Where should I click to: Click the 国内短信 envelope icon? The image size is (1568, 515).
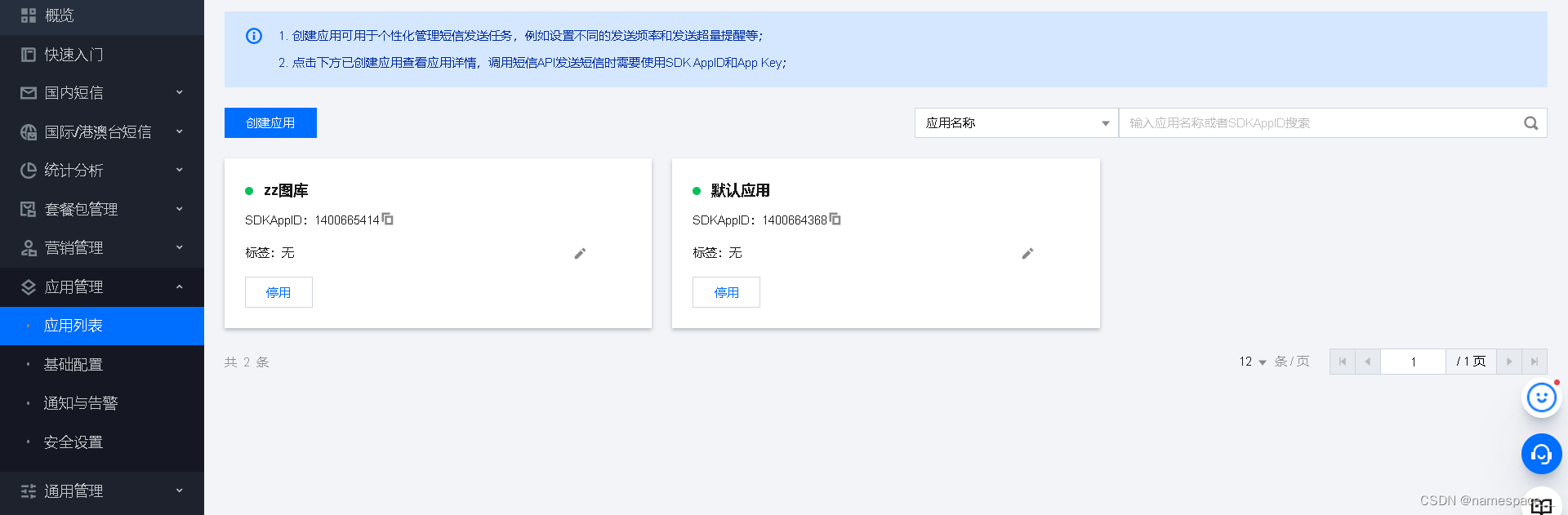pyautogui.click(x=29, y=93)
